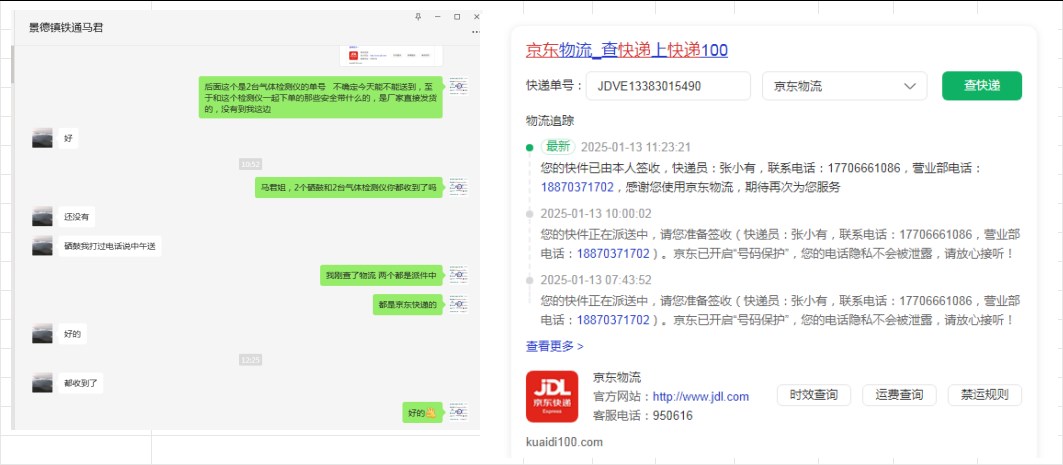The image size is (1063, 465).
Task: Open the shared screenshot thumbnail in chat
Action: (x=391, y=56)
